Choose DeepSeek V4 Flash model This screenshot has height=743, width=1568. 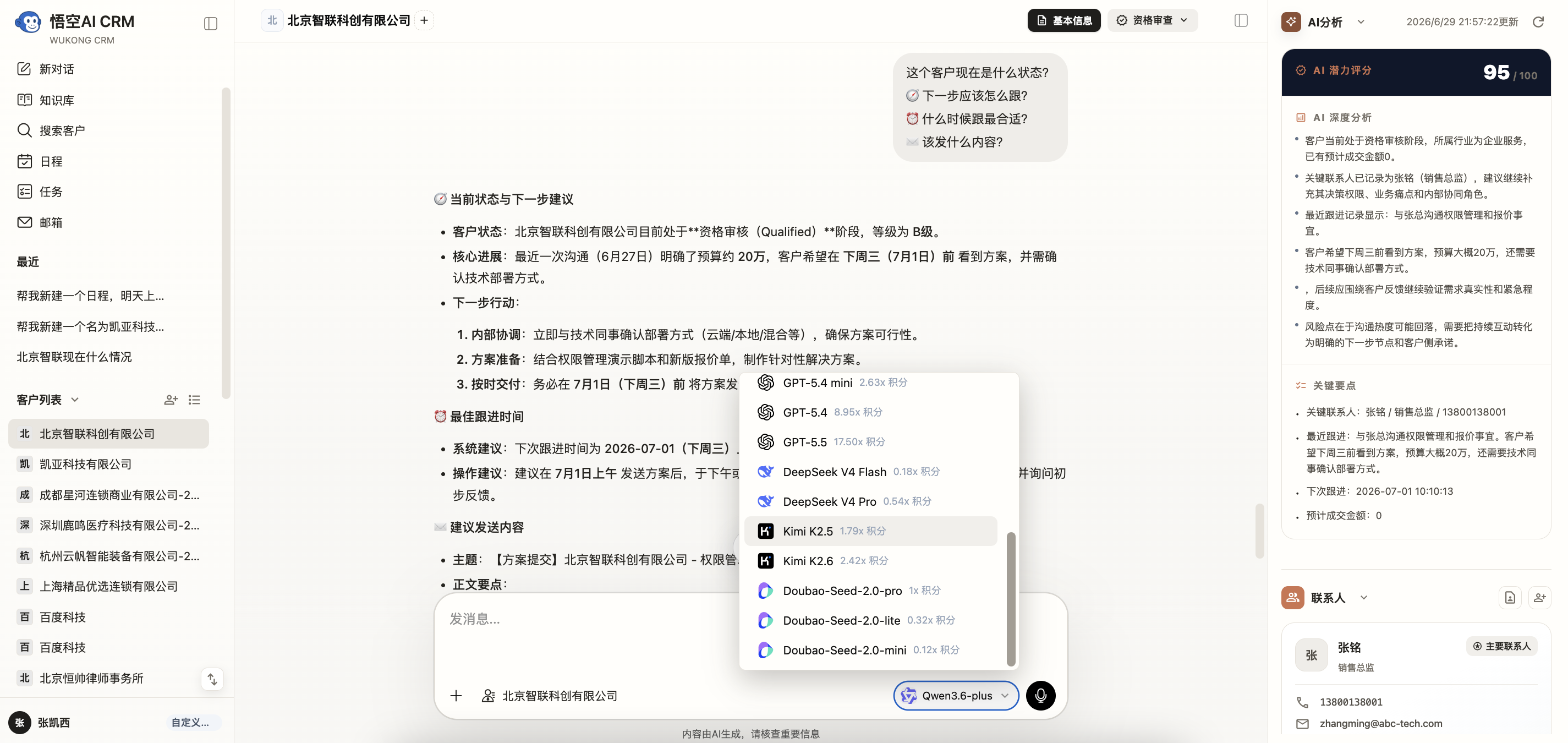[870, 471]
